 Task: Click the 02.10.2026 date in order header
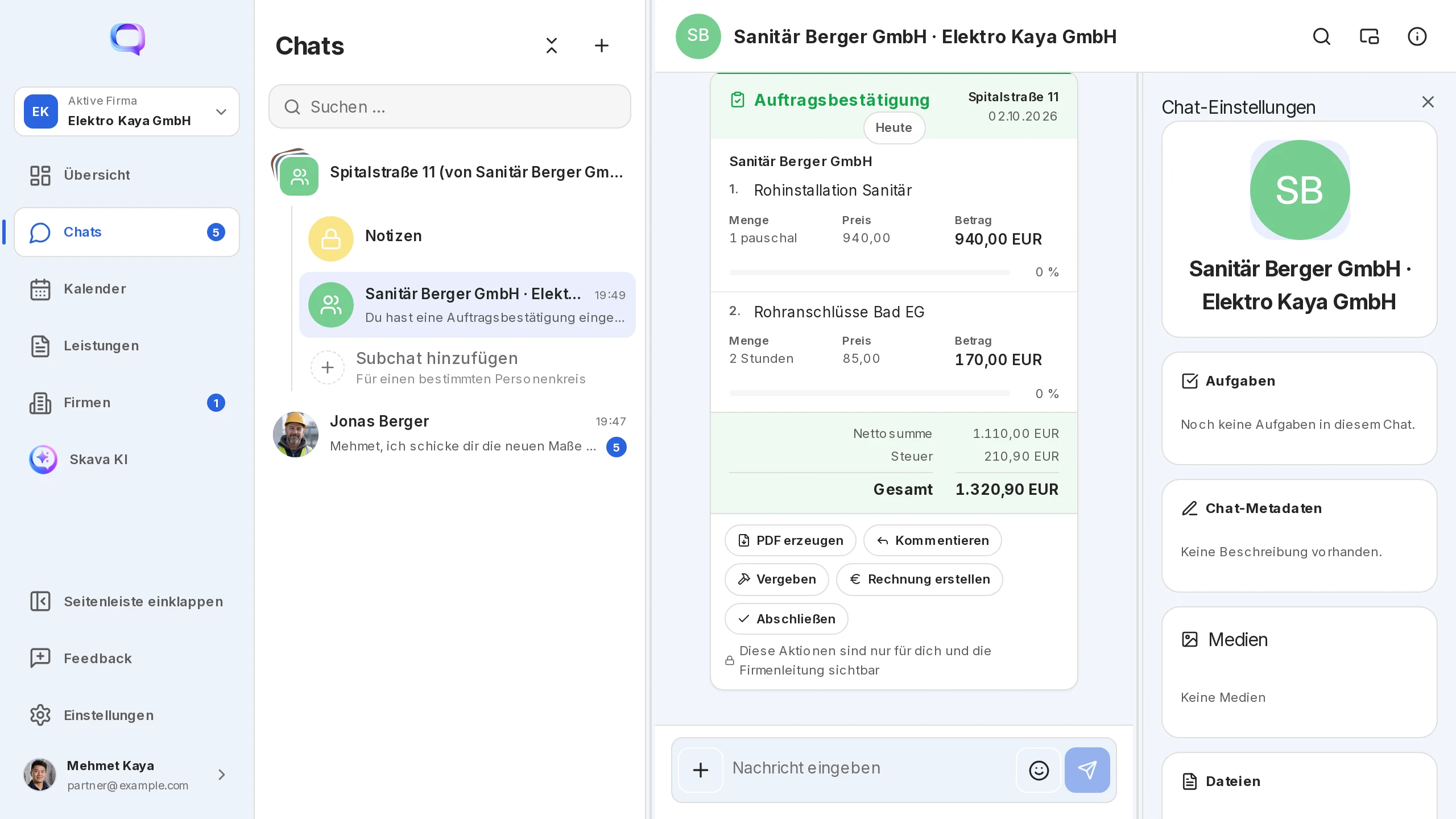[x=1023, y=117]
